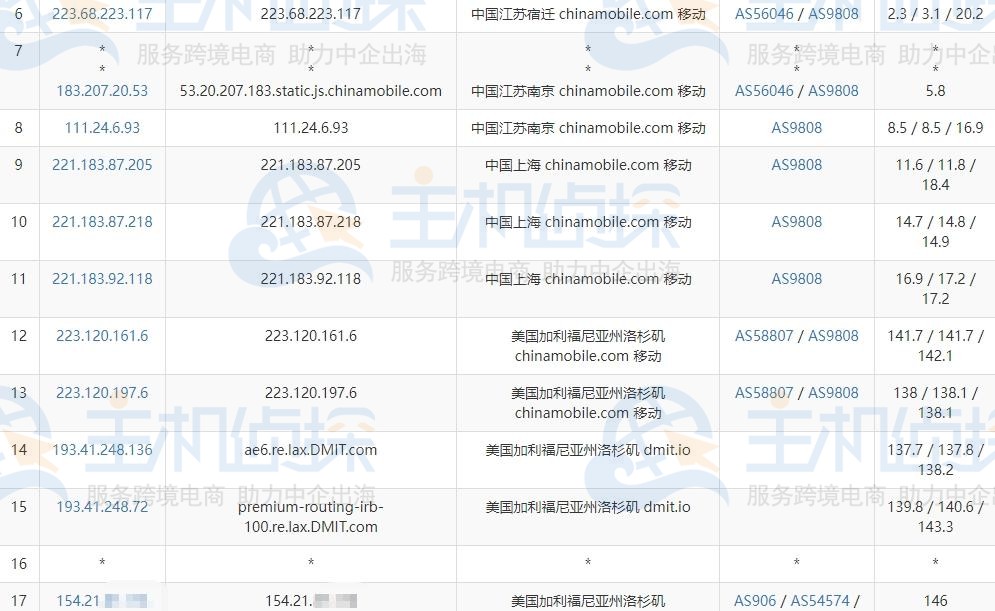Click AS56046 in the 183.207.20.53 row
The width and height of the screenshot is (995, 611).
coord(764,91)
